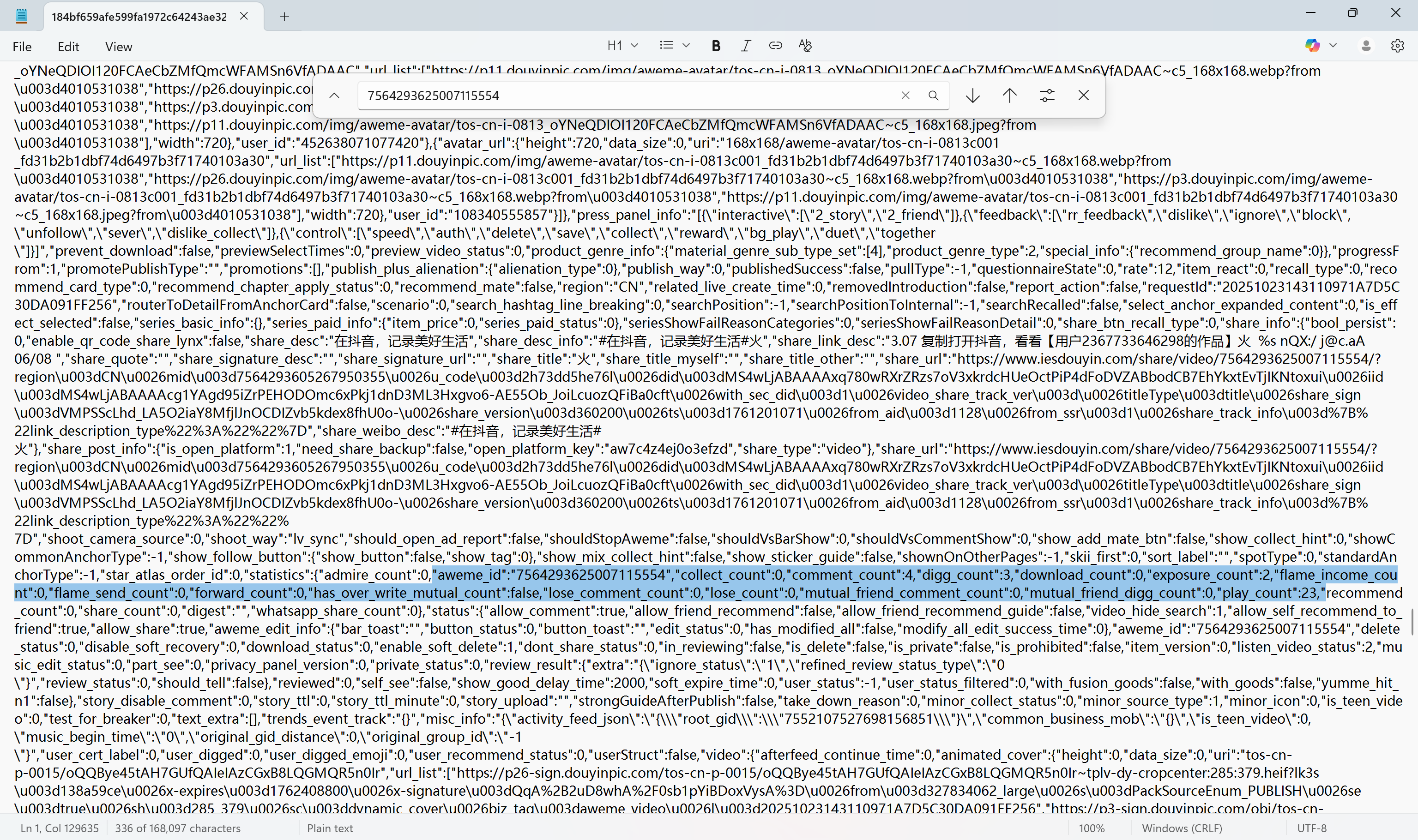Open the H1 heading dropdown
Screen dimensions: 1418x840
click(x=622, y=46)
